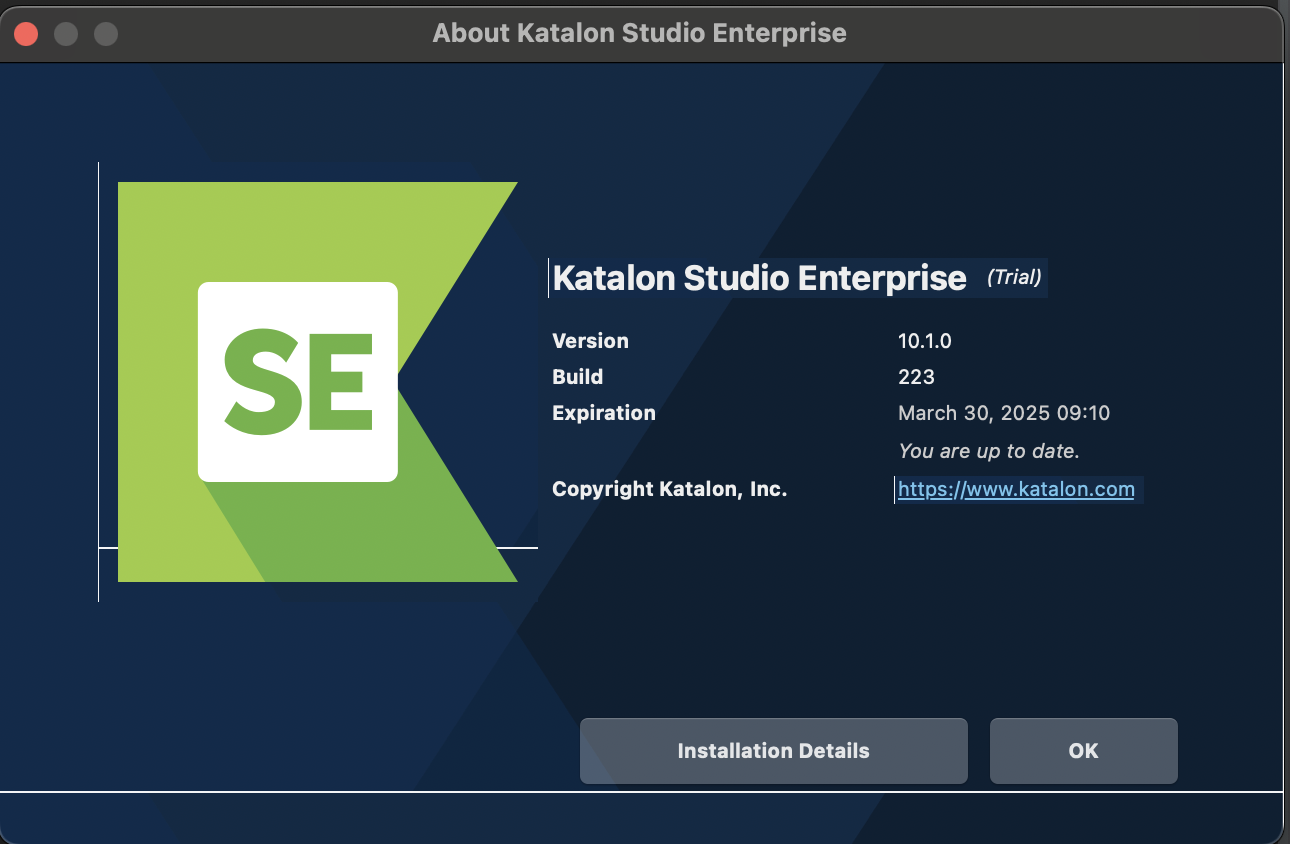Click the OK button to dismiss the dialog
1290x844 pixels.
1083,750
